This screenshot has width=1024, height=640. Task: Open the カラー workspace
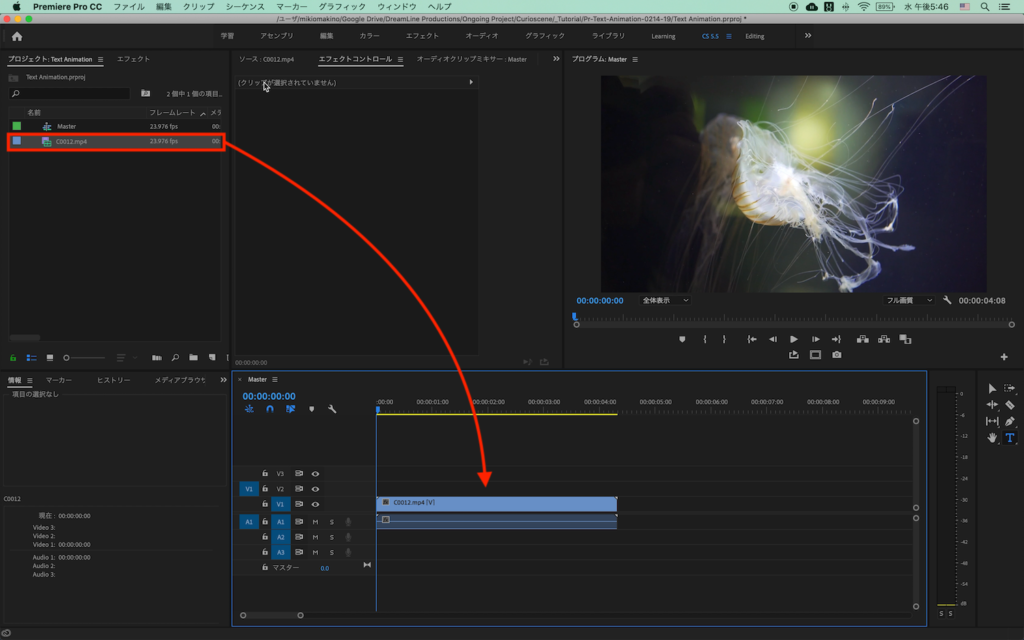pyautogui.click(x=369, y=36)
